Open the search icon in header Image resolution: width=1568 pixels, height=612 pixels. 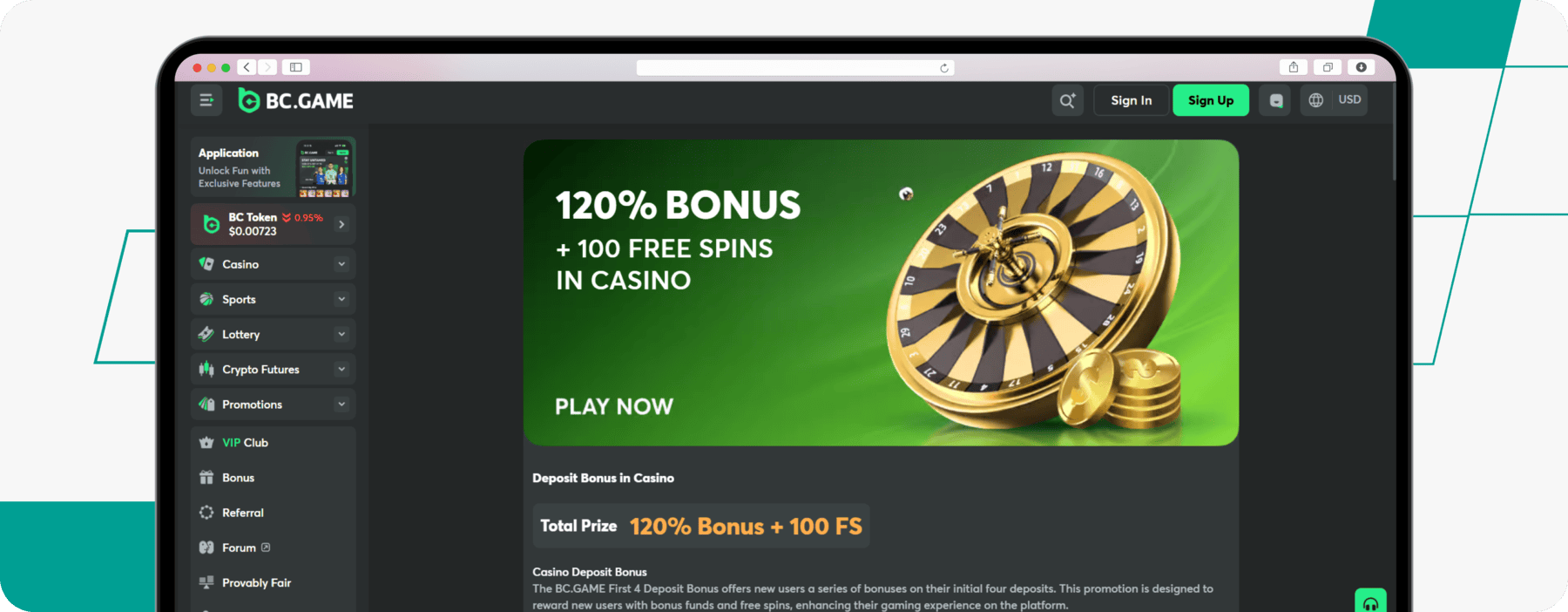(x=1067, y=100)
